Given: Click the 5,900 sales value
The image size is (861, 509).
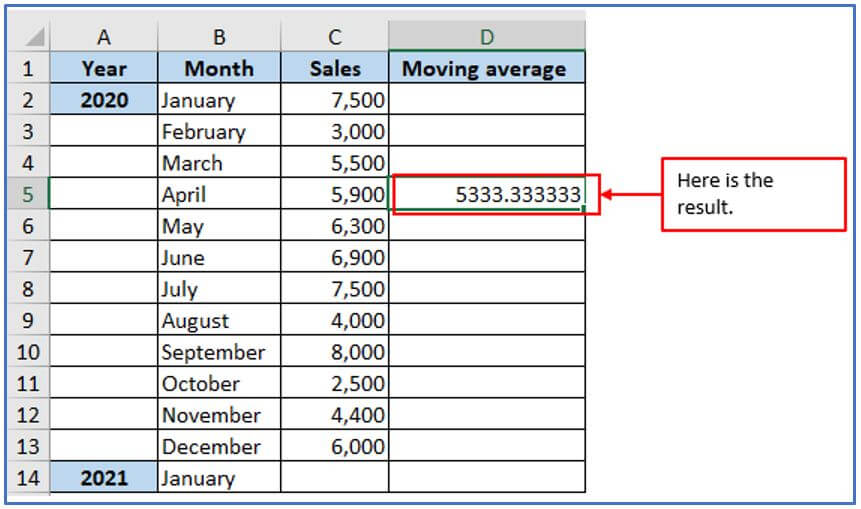Looking at the screenshot, I should 334,194.
